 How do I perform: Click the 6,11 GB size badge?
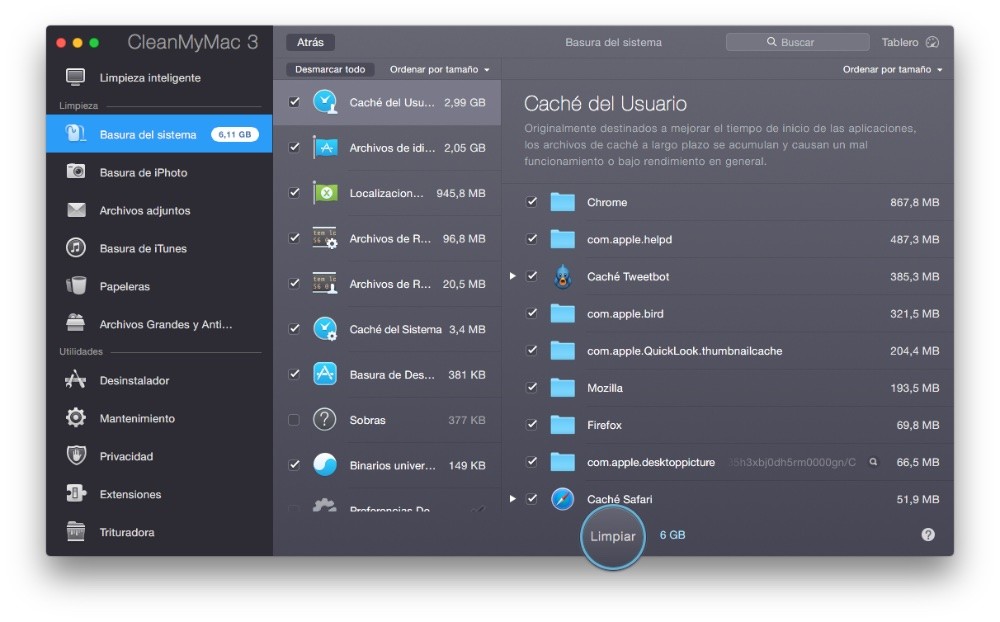[x=235, y=134]
